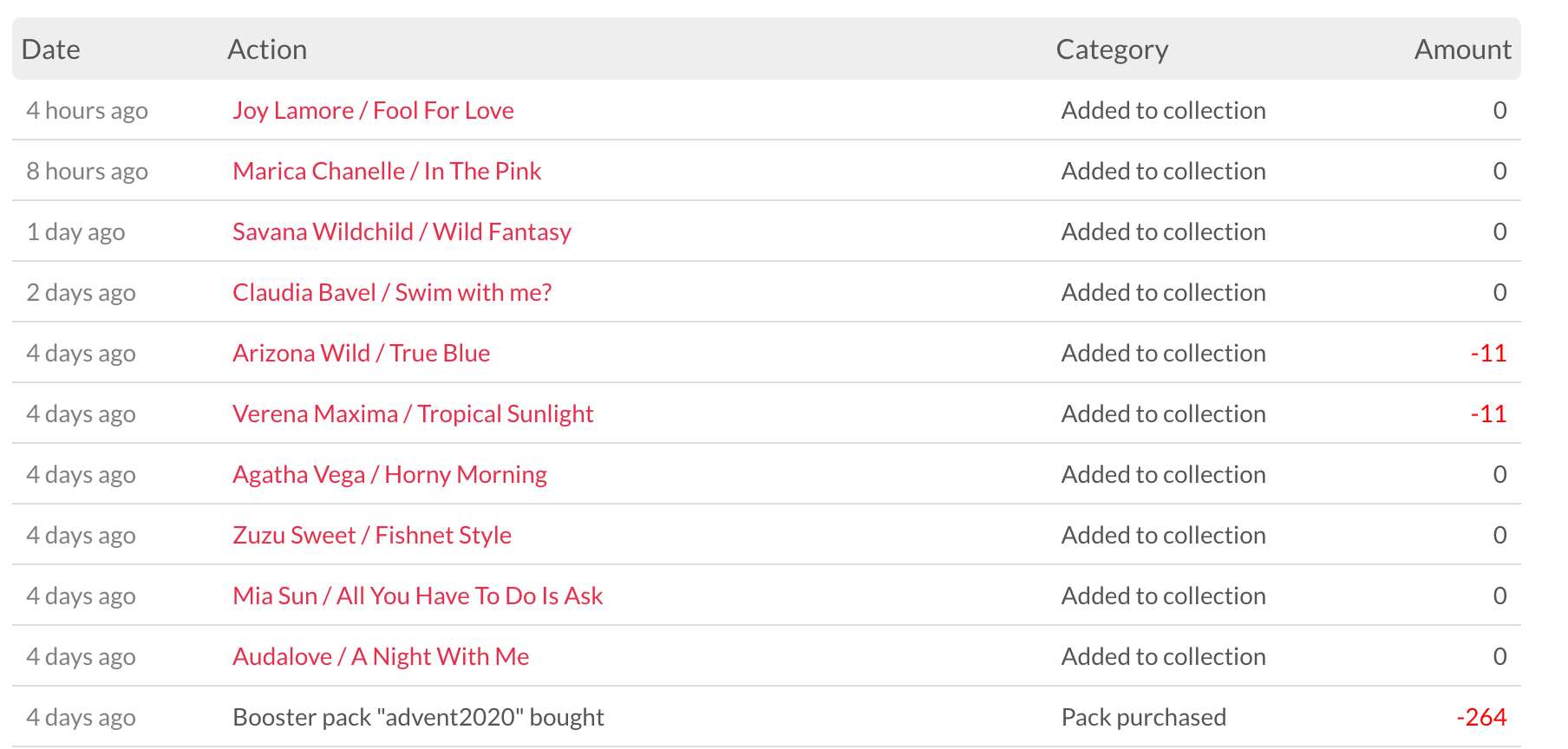This screenshot has width=1568, height=749.
Task: Open Verena Maxima / Tropical Sunlight link
Action: pos(413,414)
